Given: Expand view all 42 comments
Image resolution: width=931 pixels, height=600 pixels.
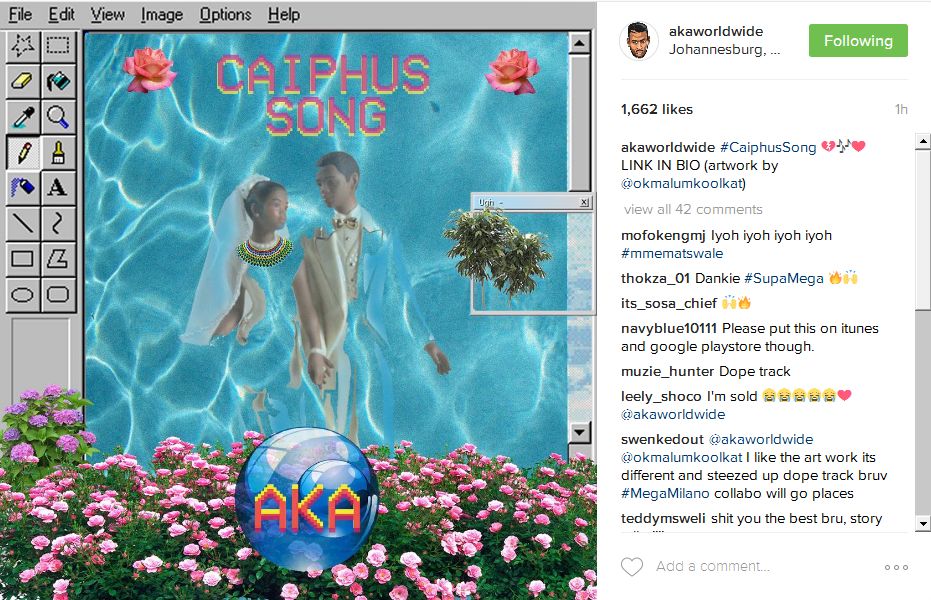Looking at the screenshot, I should tap(693, 209).
